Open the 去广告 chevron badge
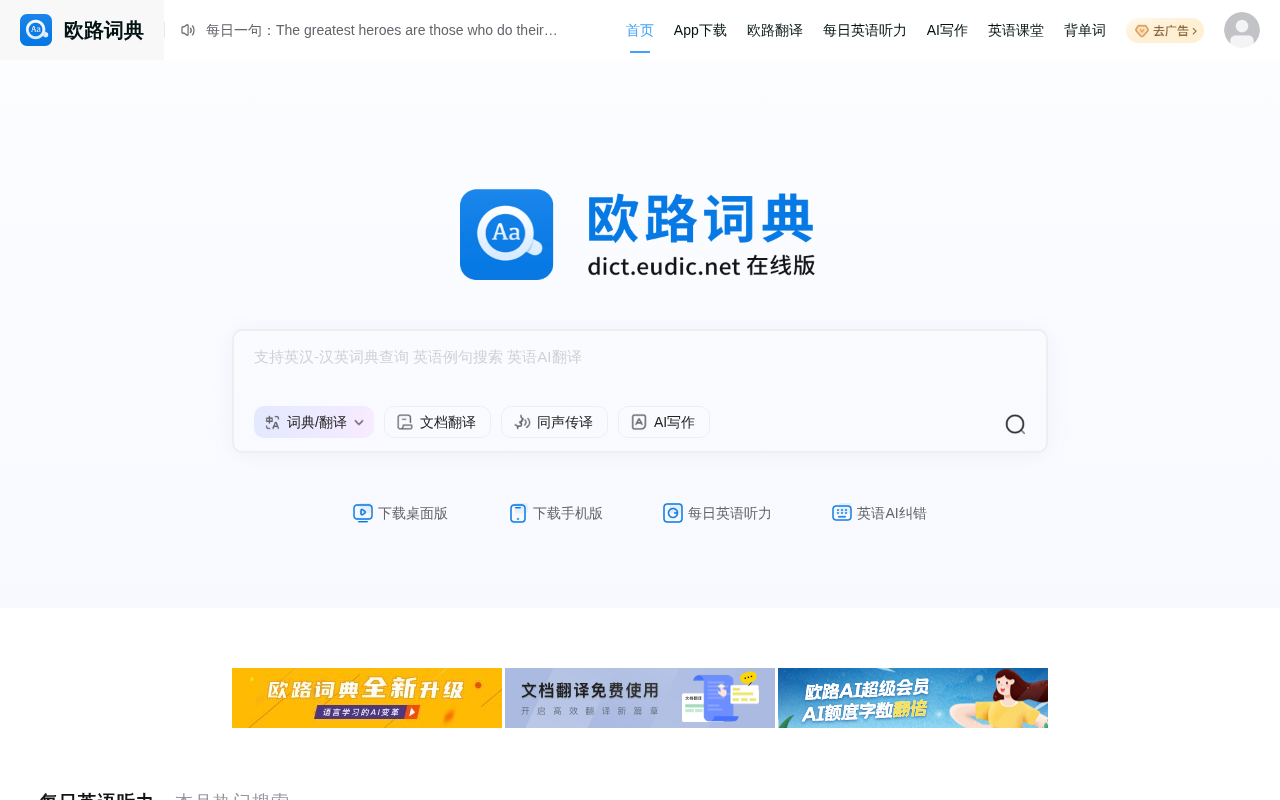This screenshot has width=1280, height=800. pos(1165,31)
